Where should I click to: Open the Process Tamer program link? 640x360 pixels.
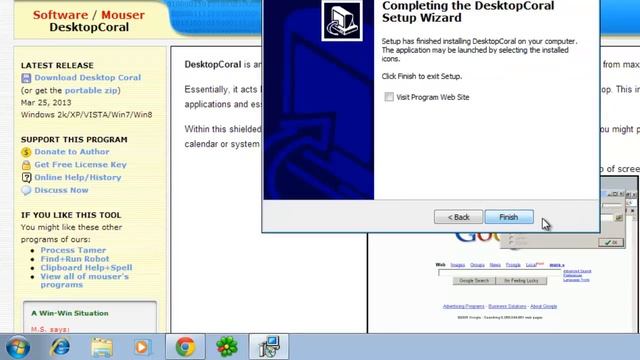coord(73,250)
